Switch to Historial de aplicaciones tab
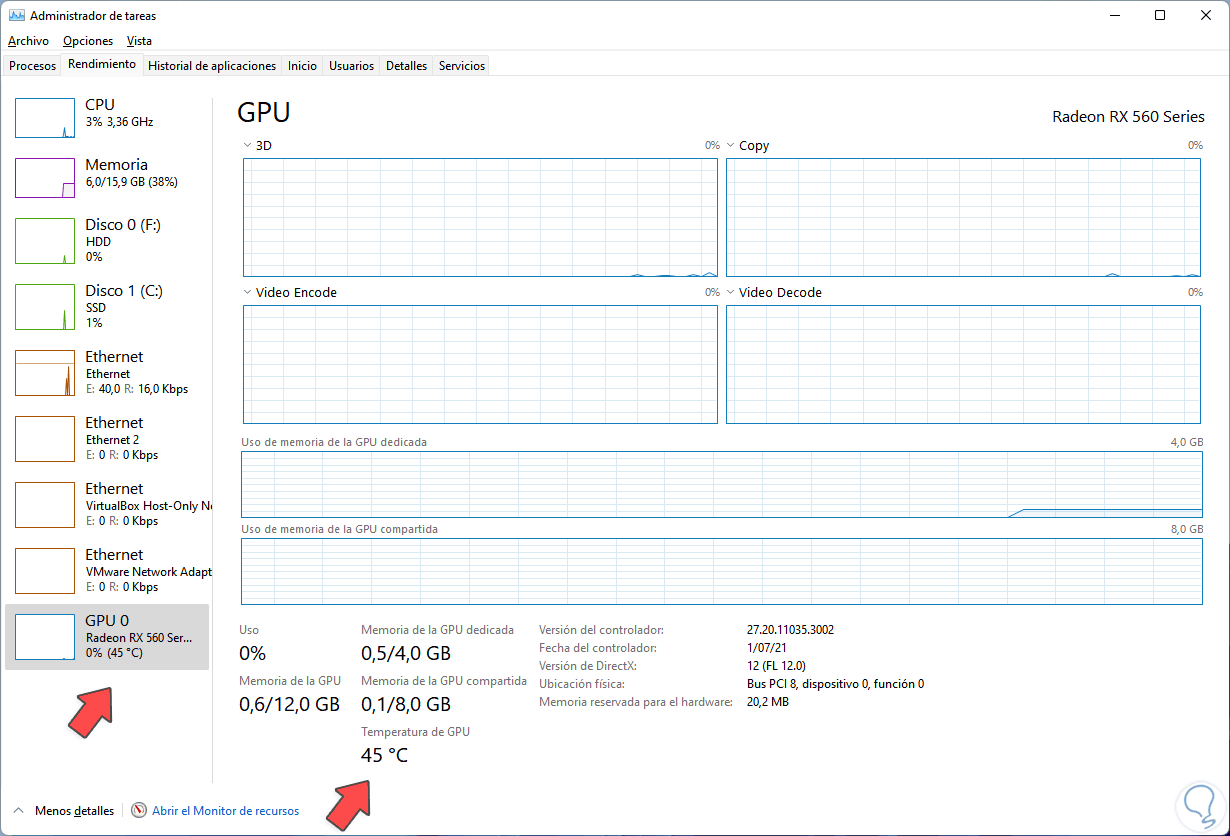 (212, 66)
